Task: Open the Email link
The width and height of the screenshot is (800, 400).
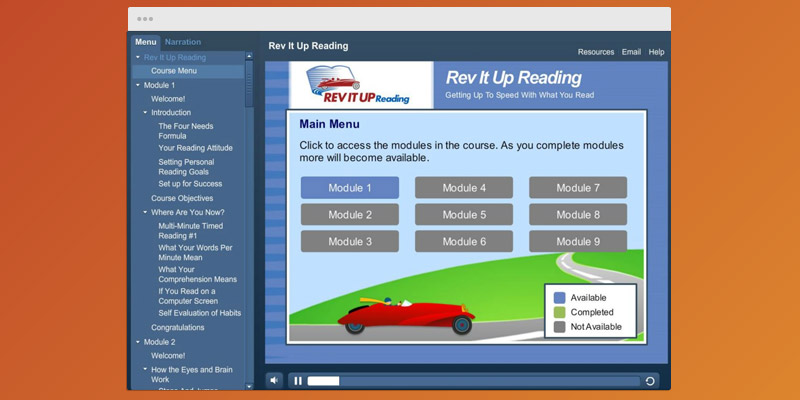Action: 631,52
